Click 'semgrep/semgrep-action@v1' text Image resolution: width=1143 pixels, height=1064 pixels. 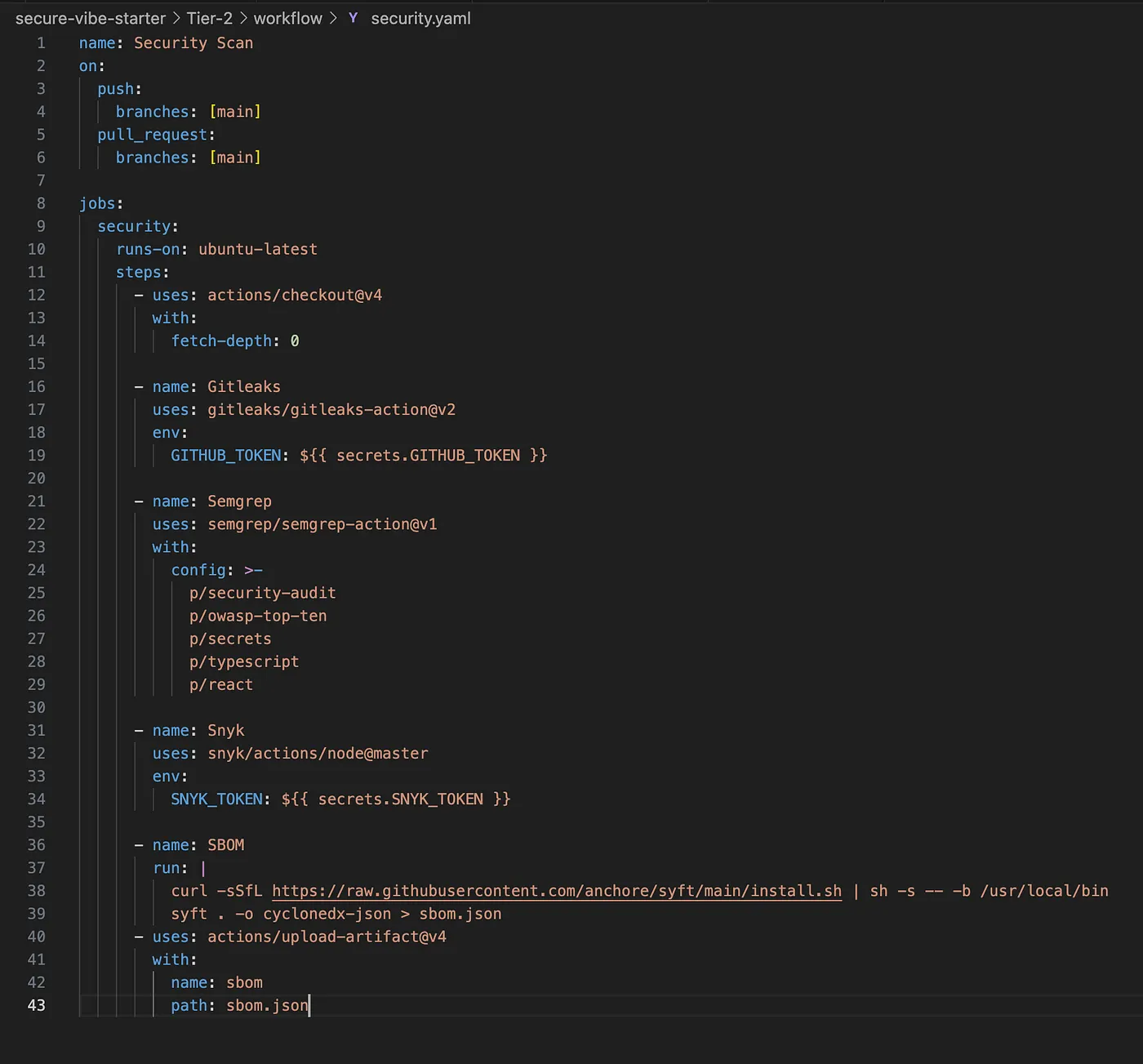click(322, 524)
